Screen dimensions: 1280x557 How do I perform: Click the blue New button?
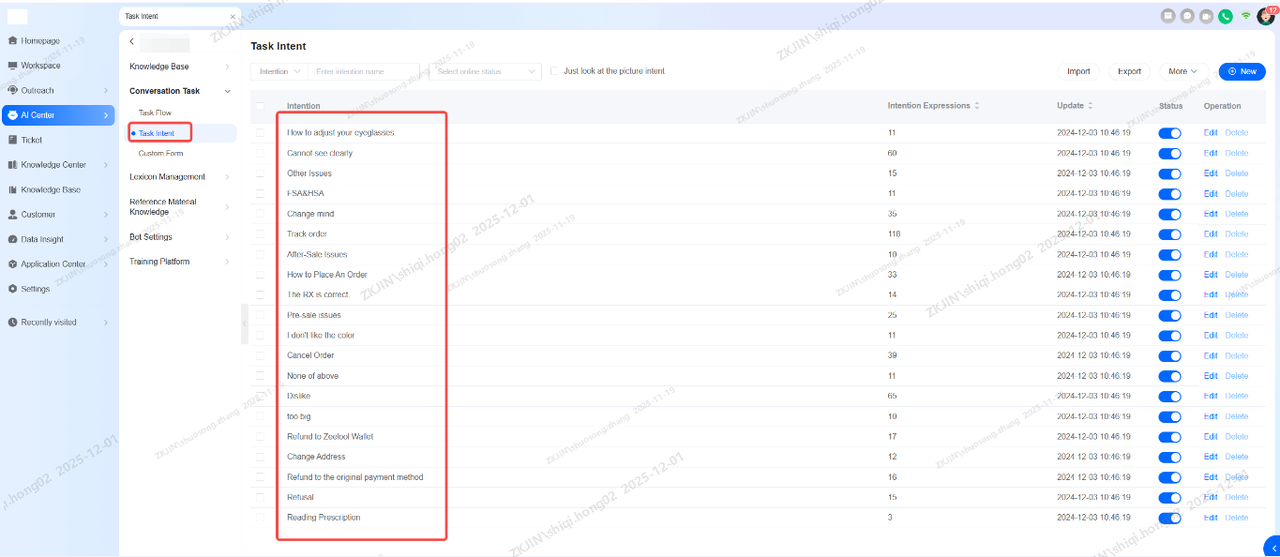[1242, 71]
